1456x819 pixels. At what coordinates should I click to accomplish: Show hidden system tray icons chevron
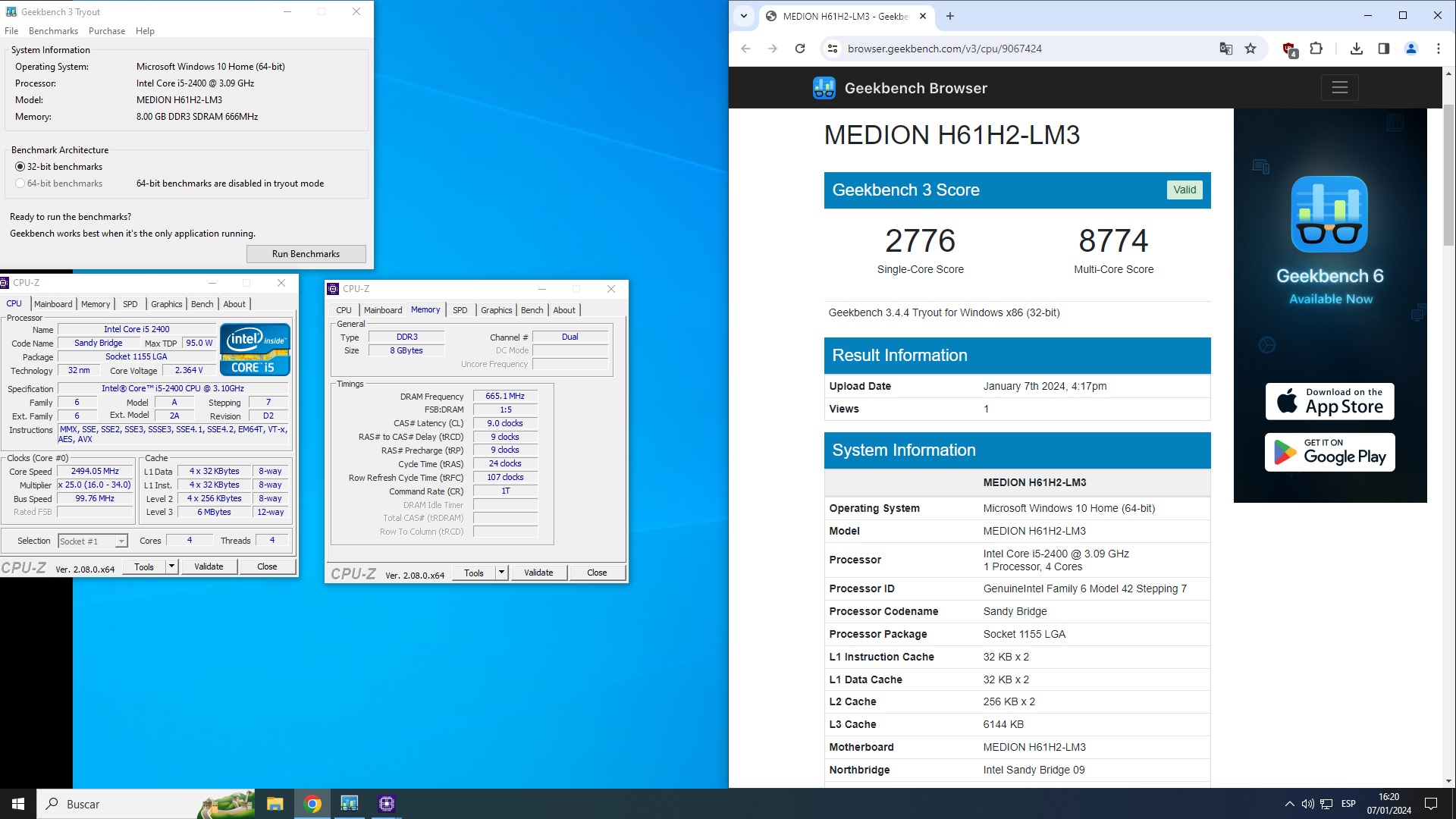(x=1289, y=804)
